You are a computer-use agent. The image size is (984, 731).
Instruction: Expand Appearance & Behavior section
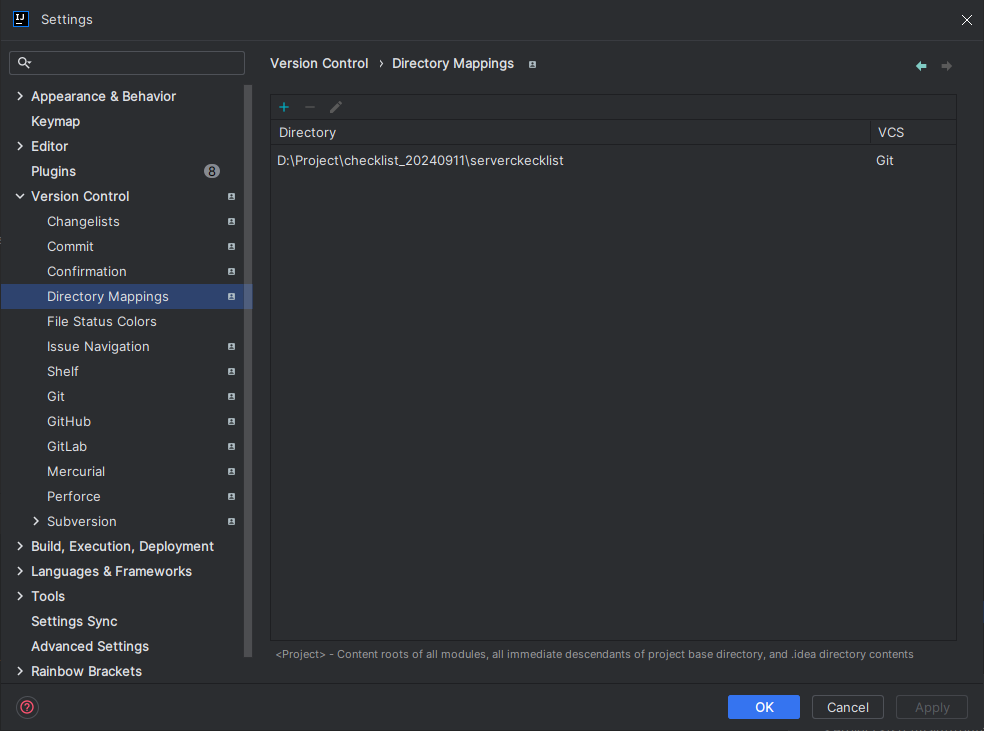20,96
